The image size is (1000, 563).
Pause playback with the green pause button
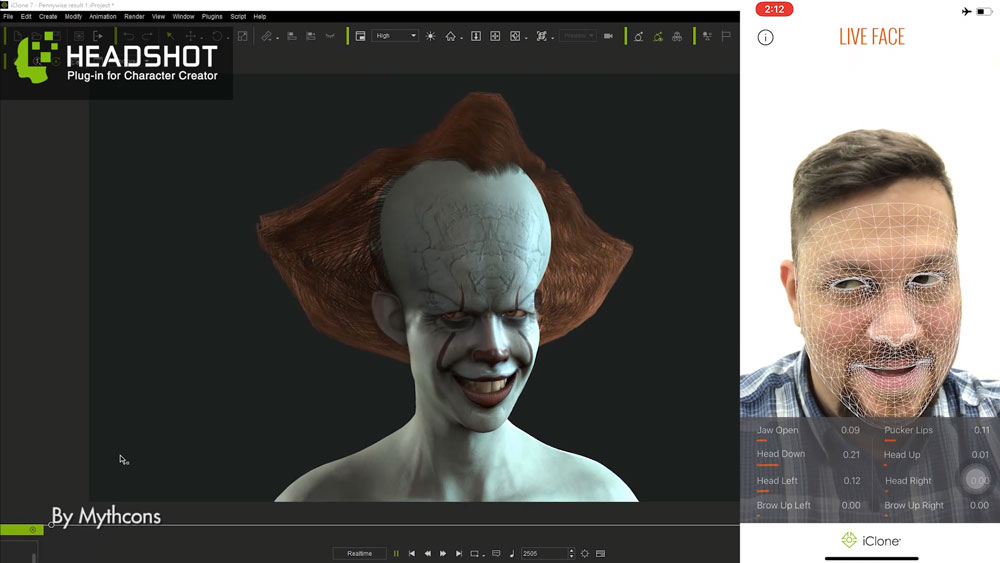click(x=396, y=553)
